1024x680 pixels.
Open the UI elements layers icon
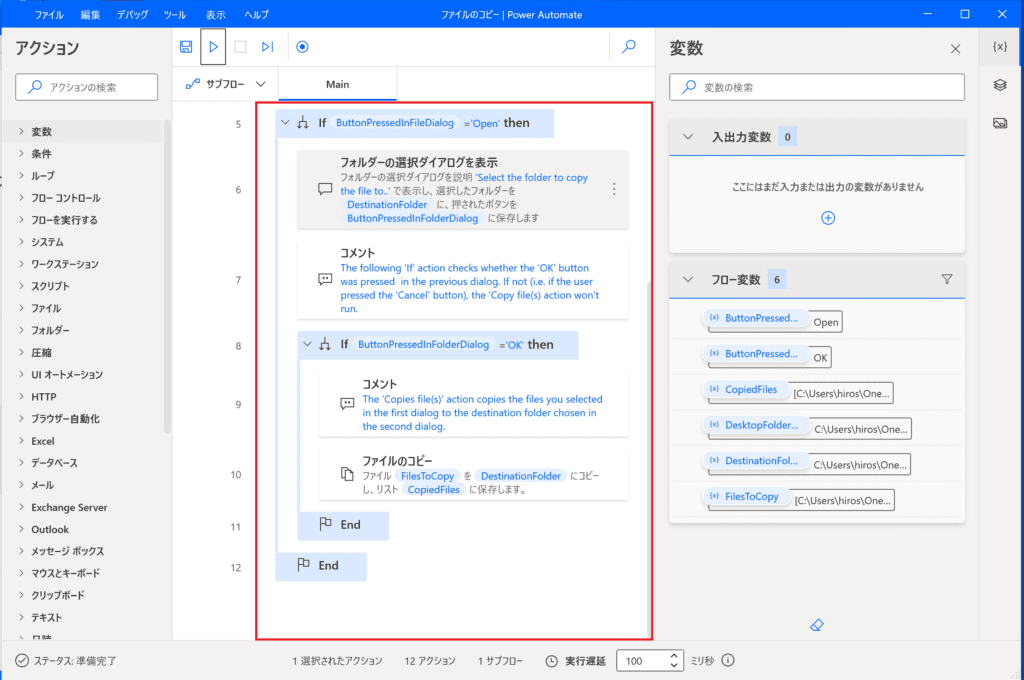click(999, 85)
